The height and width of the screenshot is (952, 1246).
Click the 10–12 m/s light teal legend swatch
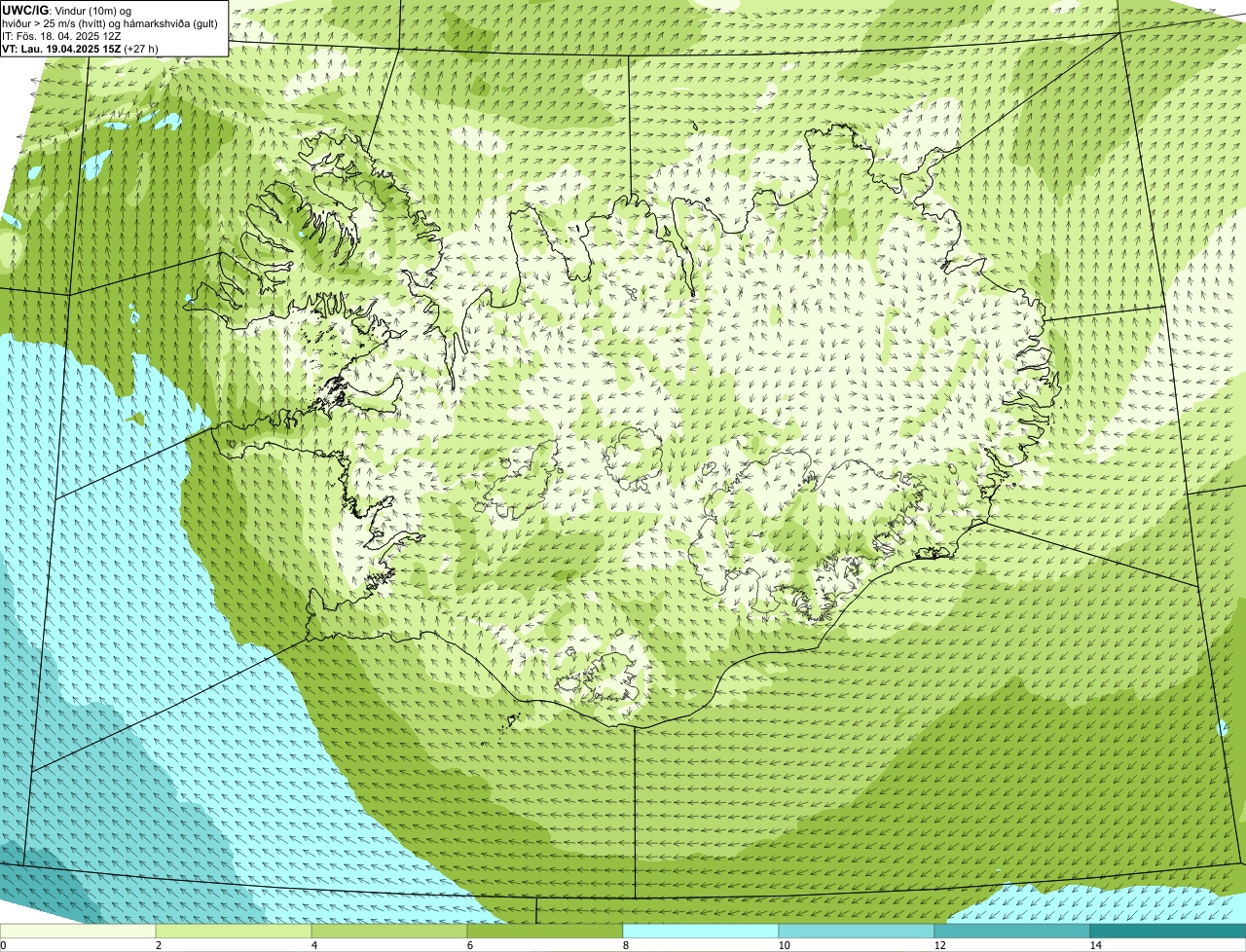coord(857,931)
